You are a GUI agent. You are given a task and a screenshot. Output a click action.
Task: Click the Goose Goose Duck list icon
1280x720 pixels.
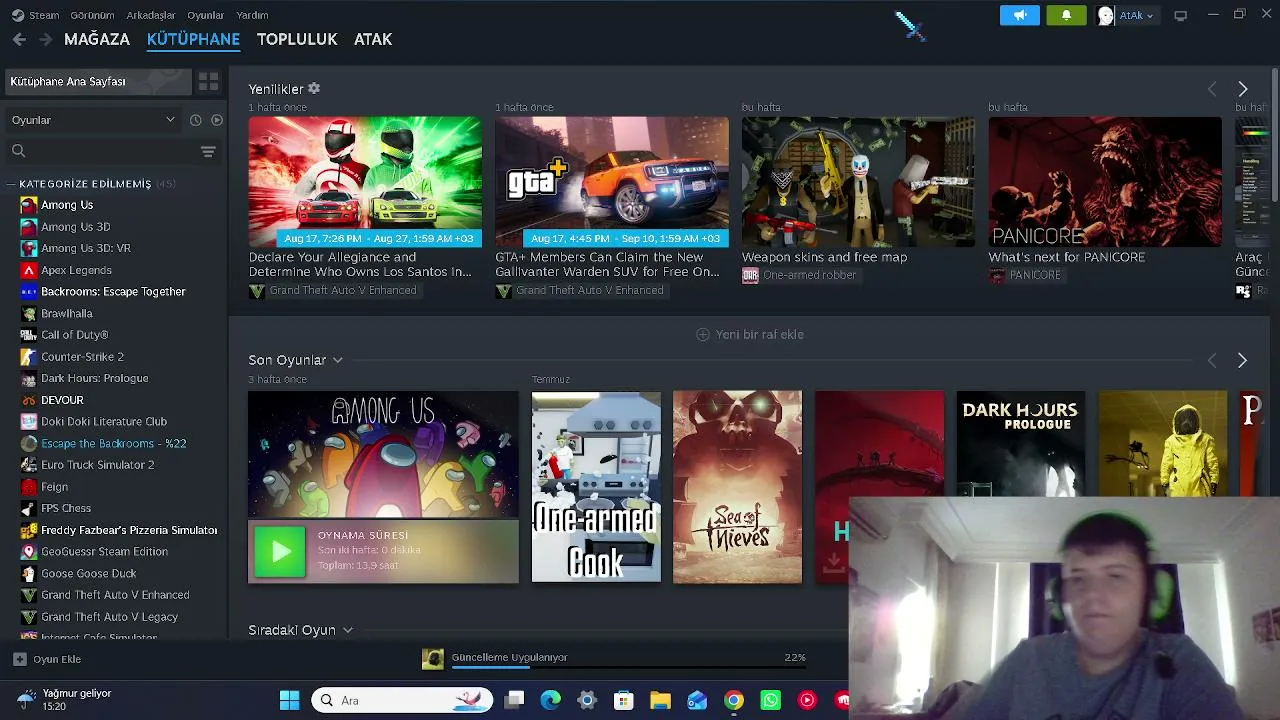click(x=28, y=573)
